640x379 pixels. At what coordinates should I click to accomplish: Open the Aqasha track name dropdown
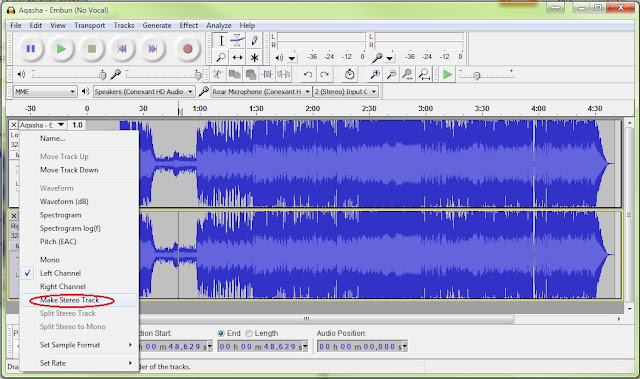coord(42,125)
